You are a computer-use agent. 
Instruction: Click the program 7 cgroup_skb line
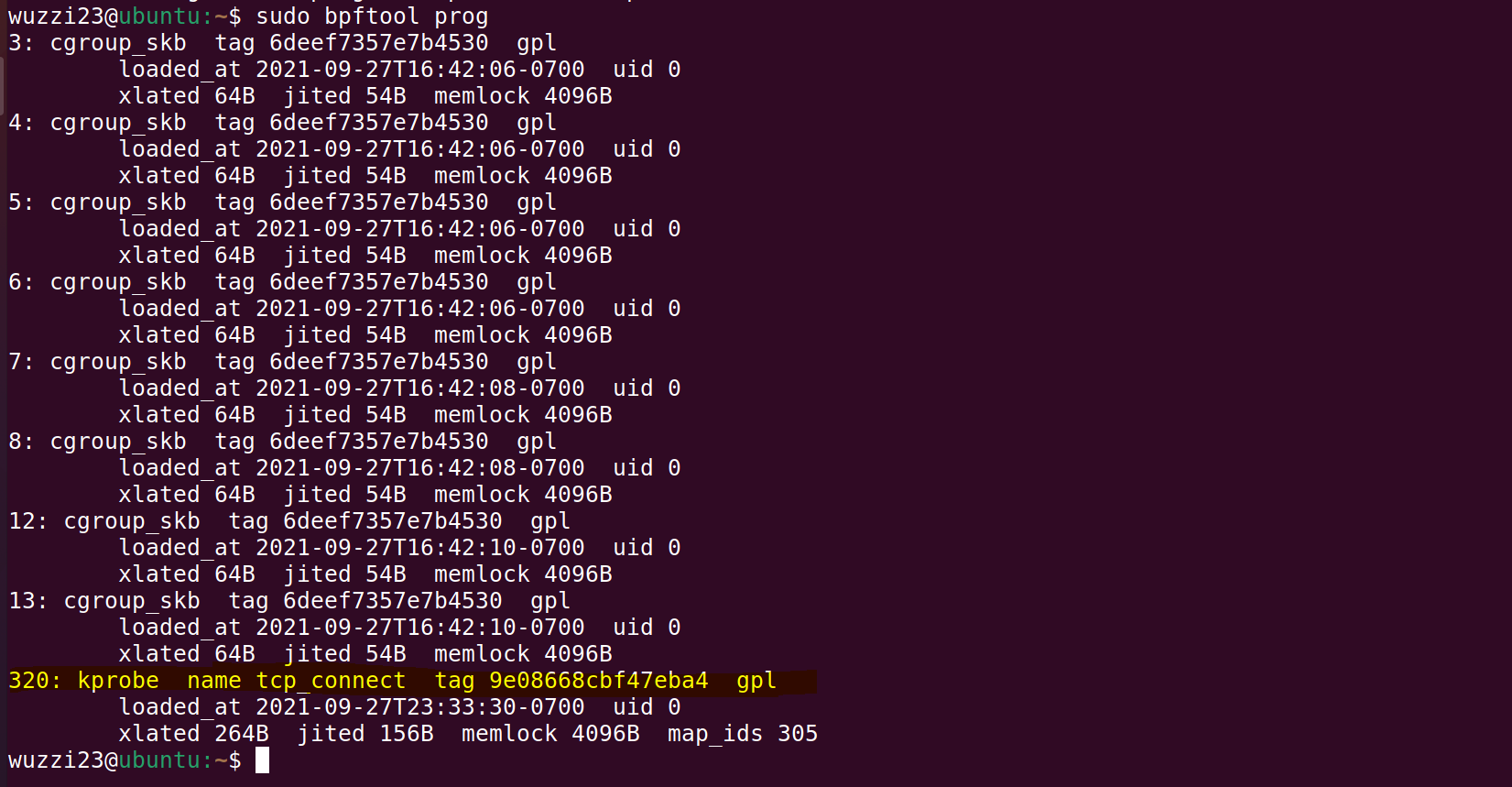pyautogui.click(x=282, y=362)
